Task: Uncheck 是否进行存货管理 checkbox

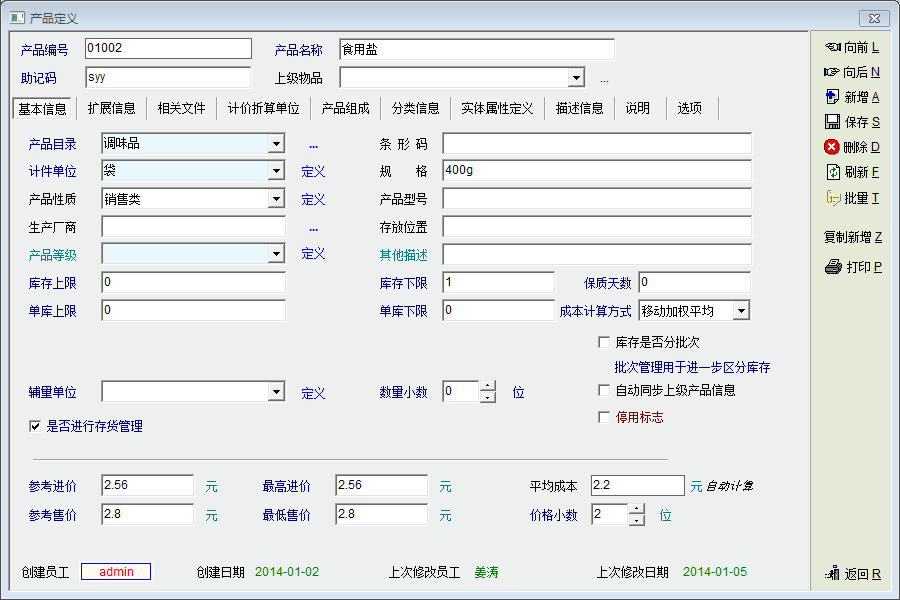Action: click(36, 426)
